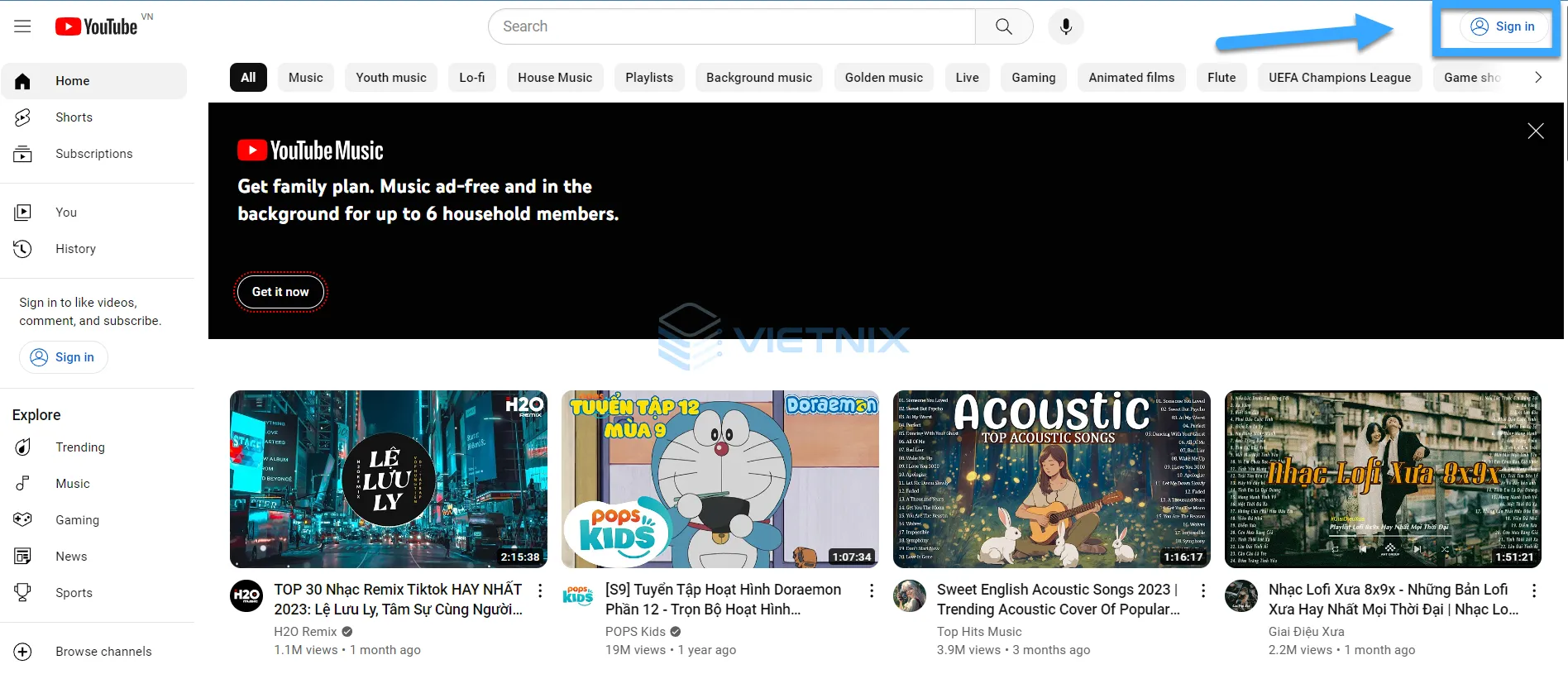Select the Music filter chip
The height and width of the screenshot is (674, 1568).
[x=306, y=77]
